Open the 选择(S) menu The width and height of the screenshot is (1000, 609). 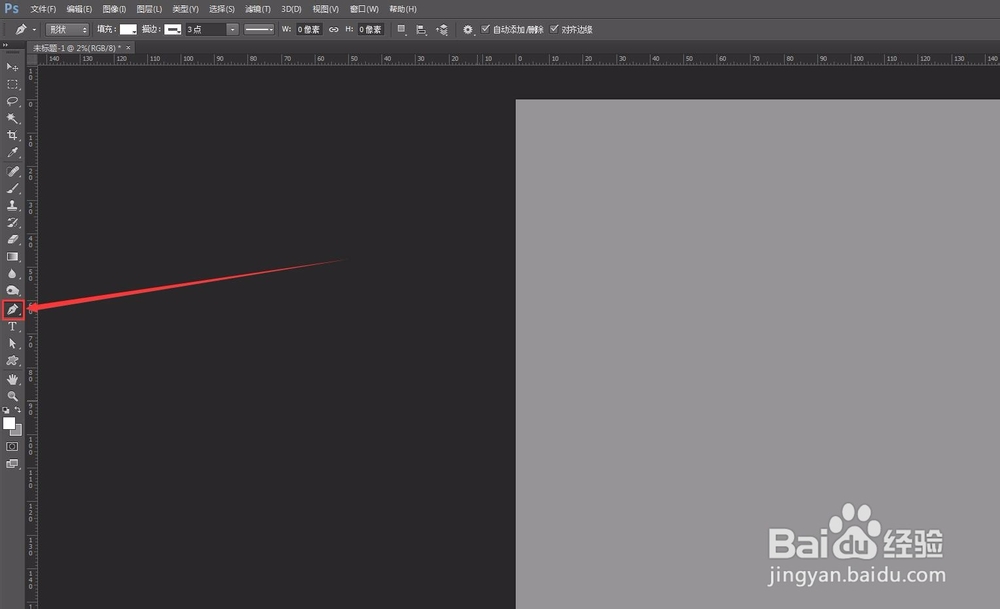tap(222, 9)
